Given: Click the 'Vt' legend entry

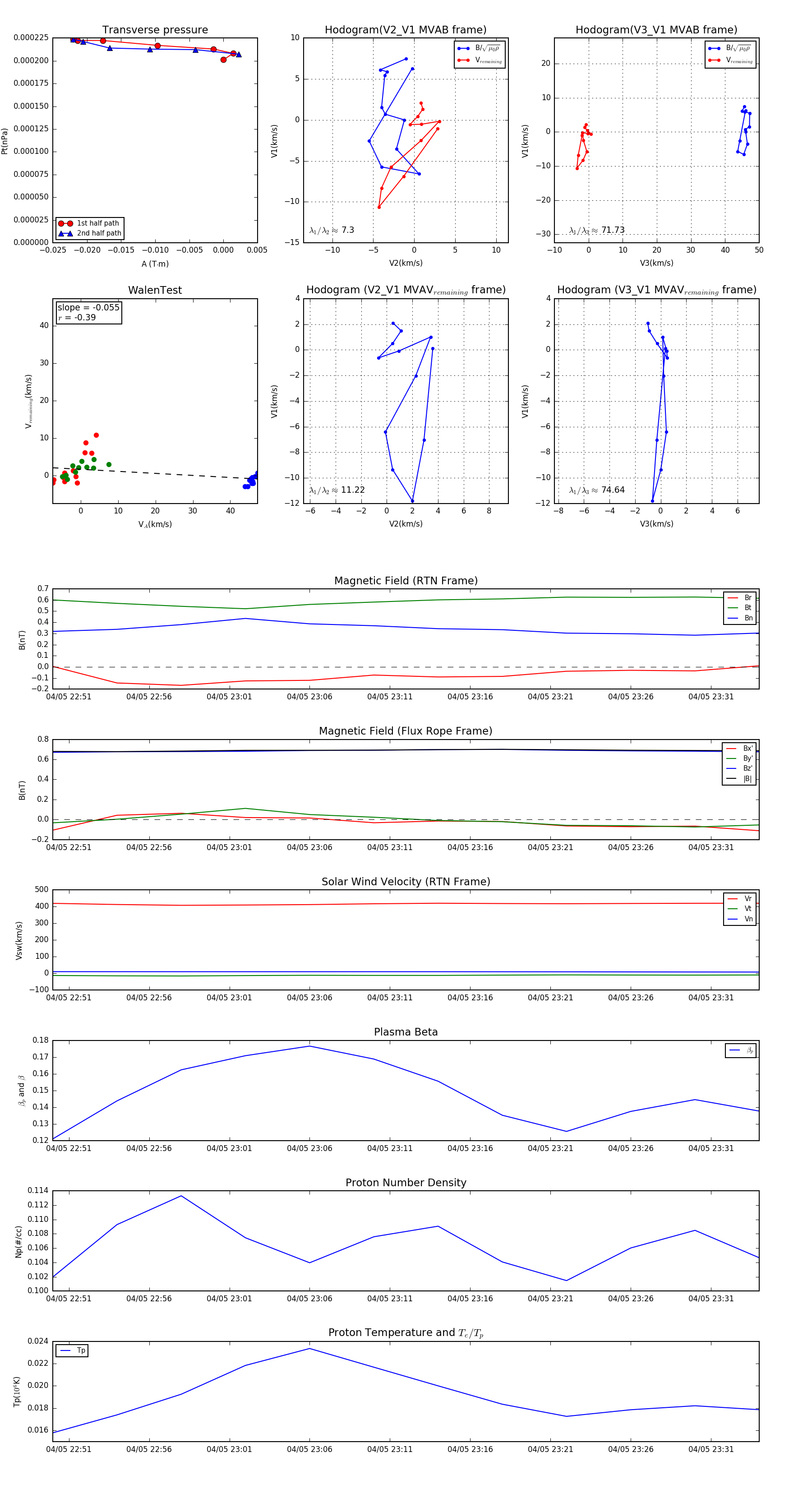Looking at the screenshot, I should tap(740, 909).
